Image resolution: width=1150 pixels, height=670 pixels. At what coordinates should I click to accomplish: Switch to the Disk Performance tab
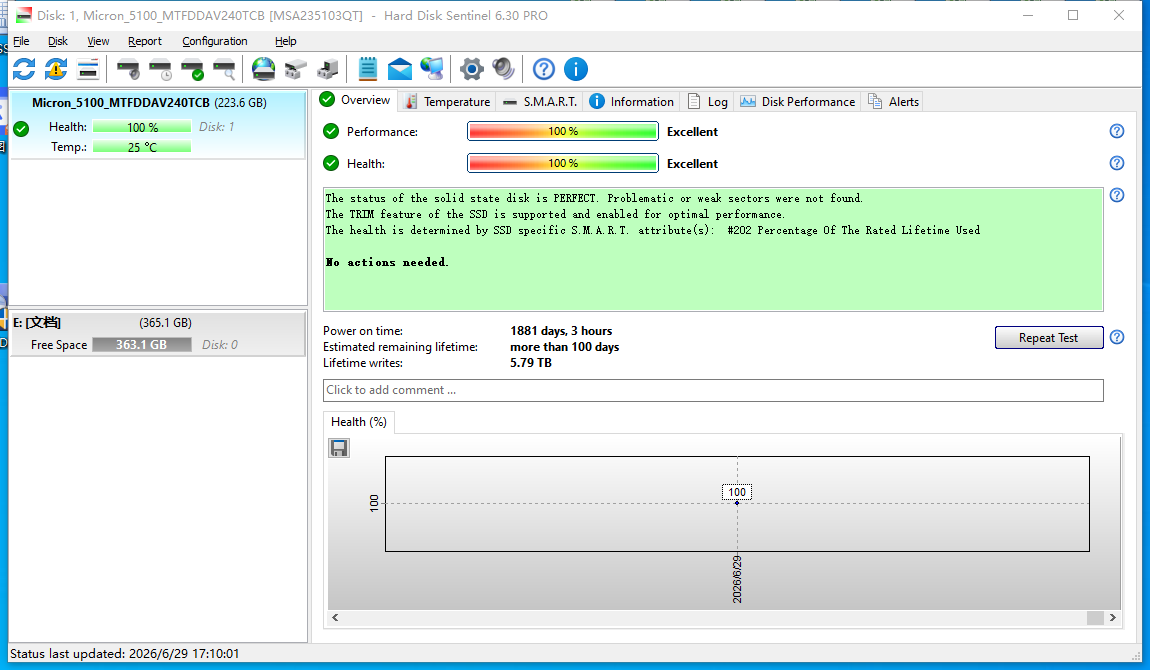pyautogui.click(x=798, y=102)
